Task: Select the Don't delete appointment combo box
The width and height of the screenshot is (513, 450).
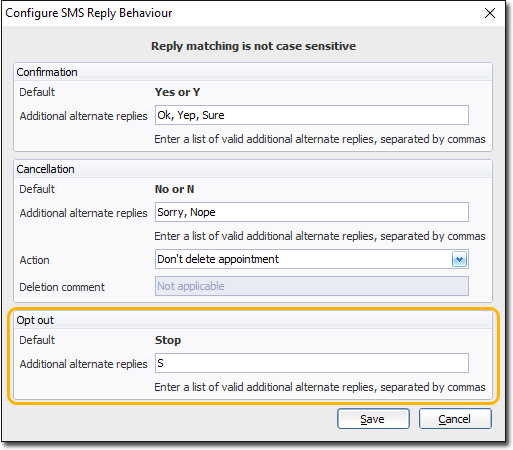Action: click(312, 259)
